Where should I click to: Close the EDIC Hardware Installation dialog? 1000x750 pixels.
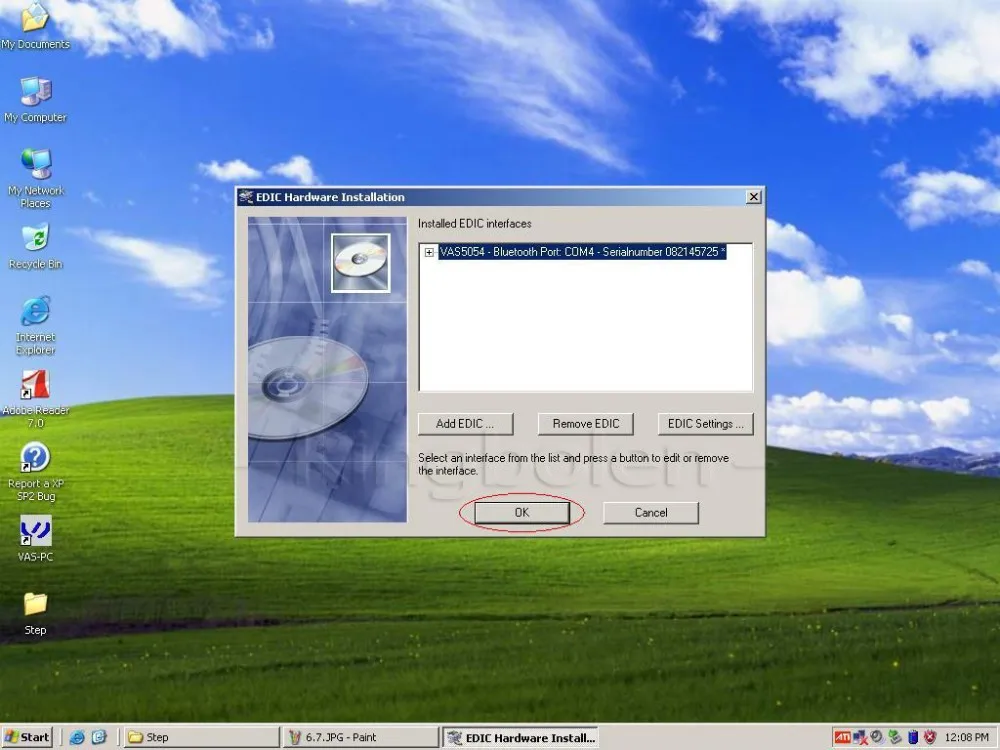(x=753, y=197)
